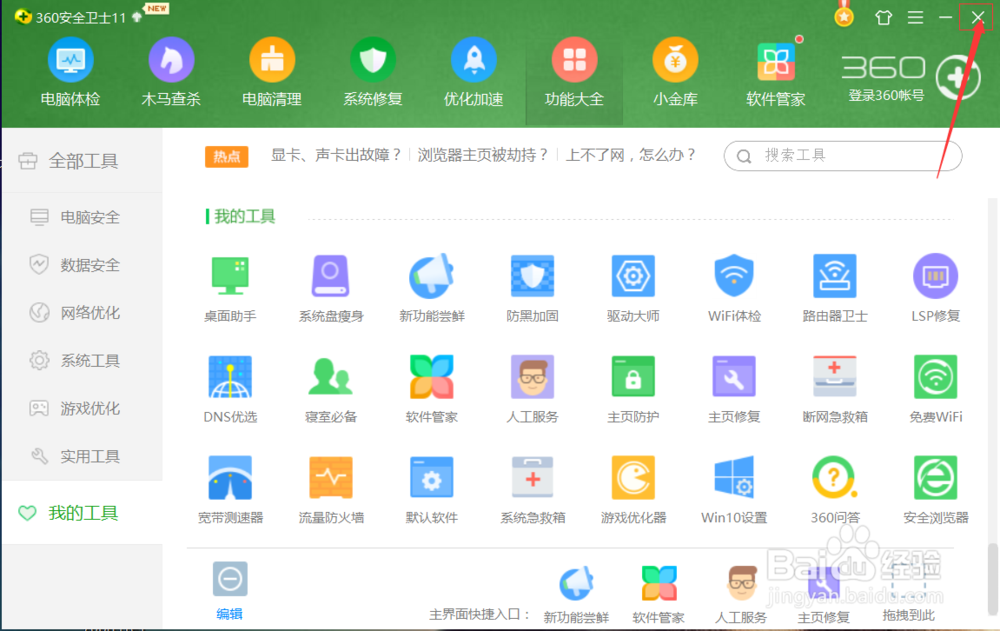The image size is (1000, 631).
Task: Click the vertical scrollbar thumb
Action: [x=992, y=577]
